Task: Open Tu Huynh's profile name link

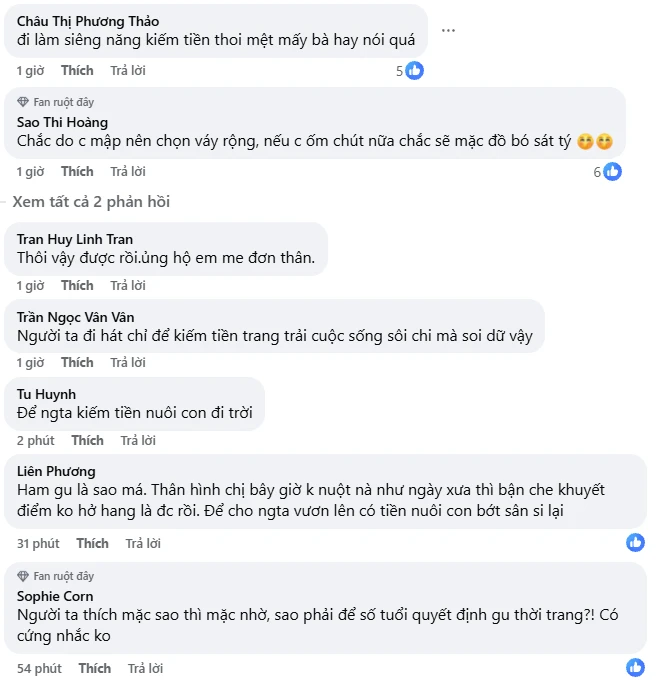Action: pyautogui.click(x=47, y=394)
